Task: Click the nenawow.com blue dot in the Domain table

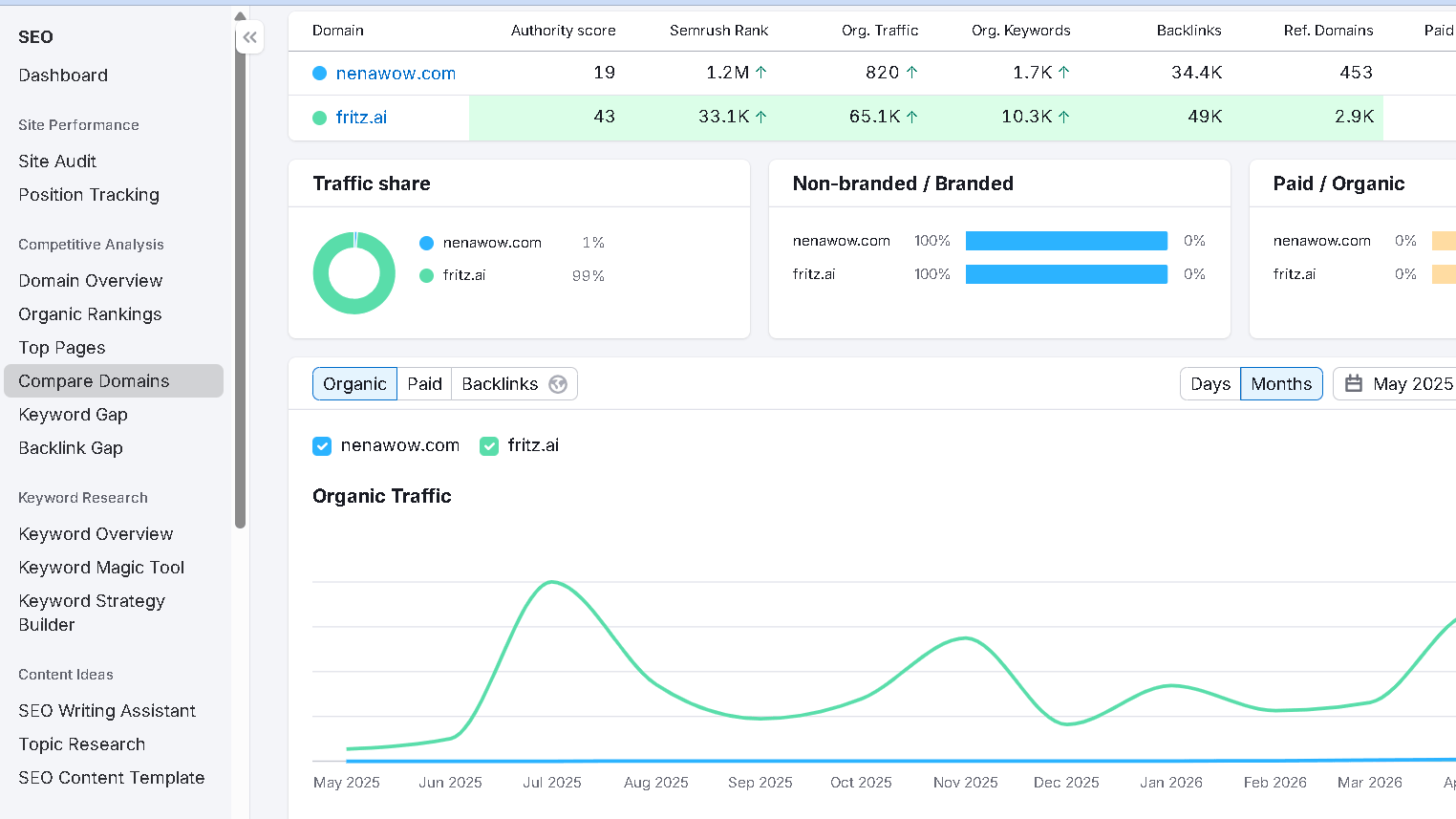Action: coord(320,74)
